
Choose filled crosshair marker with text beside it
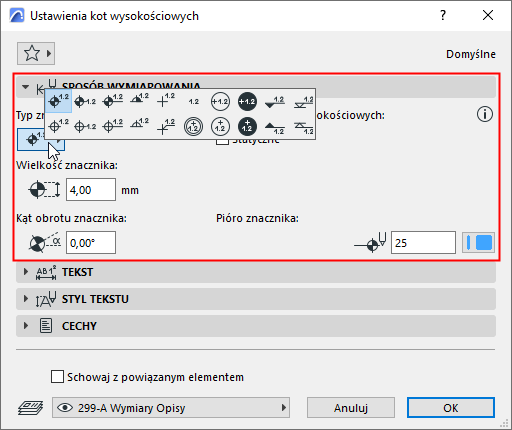(85, 101)
